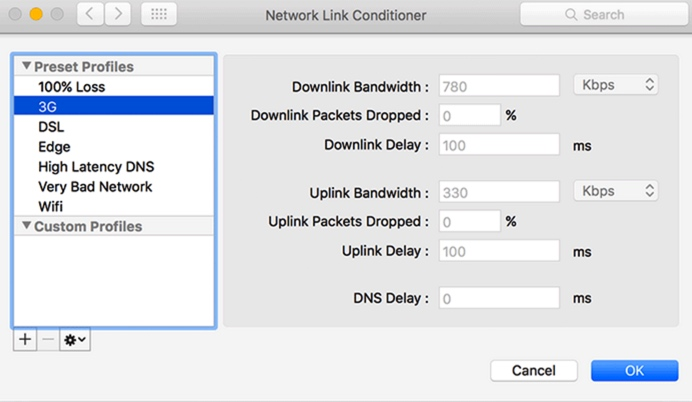Click the Preset Profiles header text
692x402 pixels.
point(84,67)
